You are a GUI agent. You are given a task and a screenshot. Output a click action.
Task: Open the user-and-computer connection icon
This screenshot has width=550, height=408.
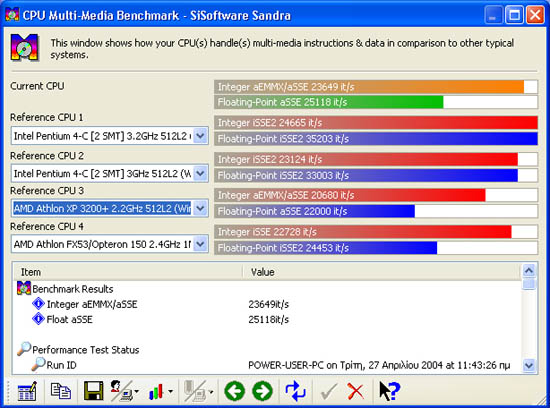click(121, 391)
